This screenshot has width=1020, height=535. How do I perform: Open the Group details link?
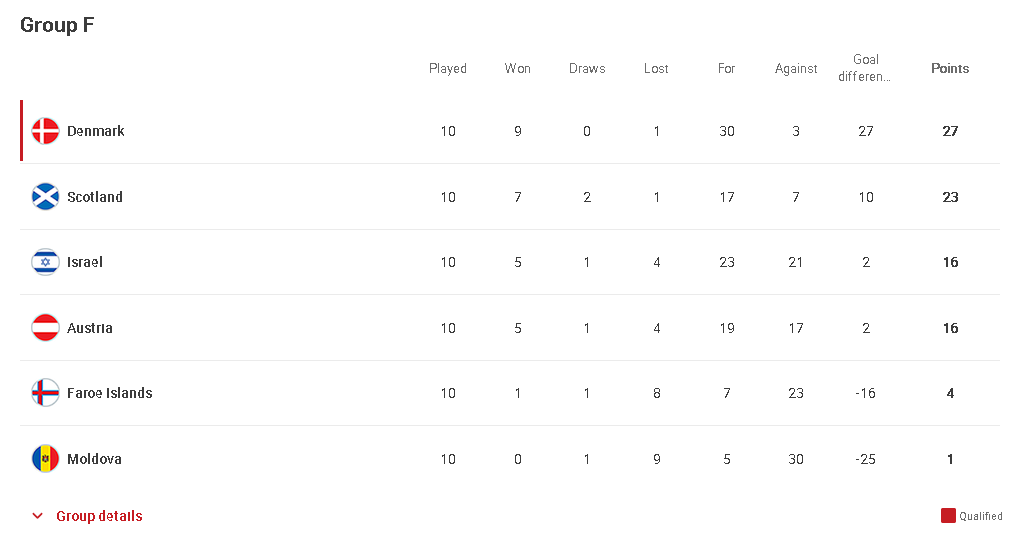[99, 516]
